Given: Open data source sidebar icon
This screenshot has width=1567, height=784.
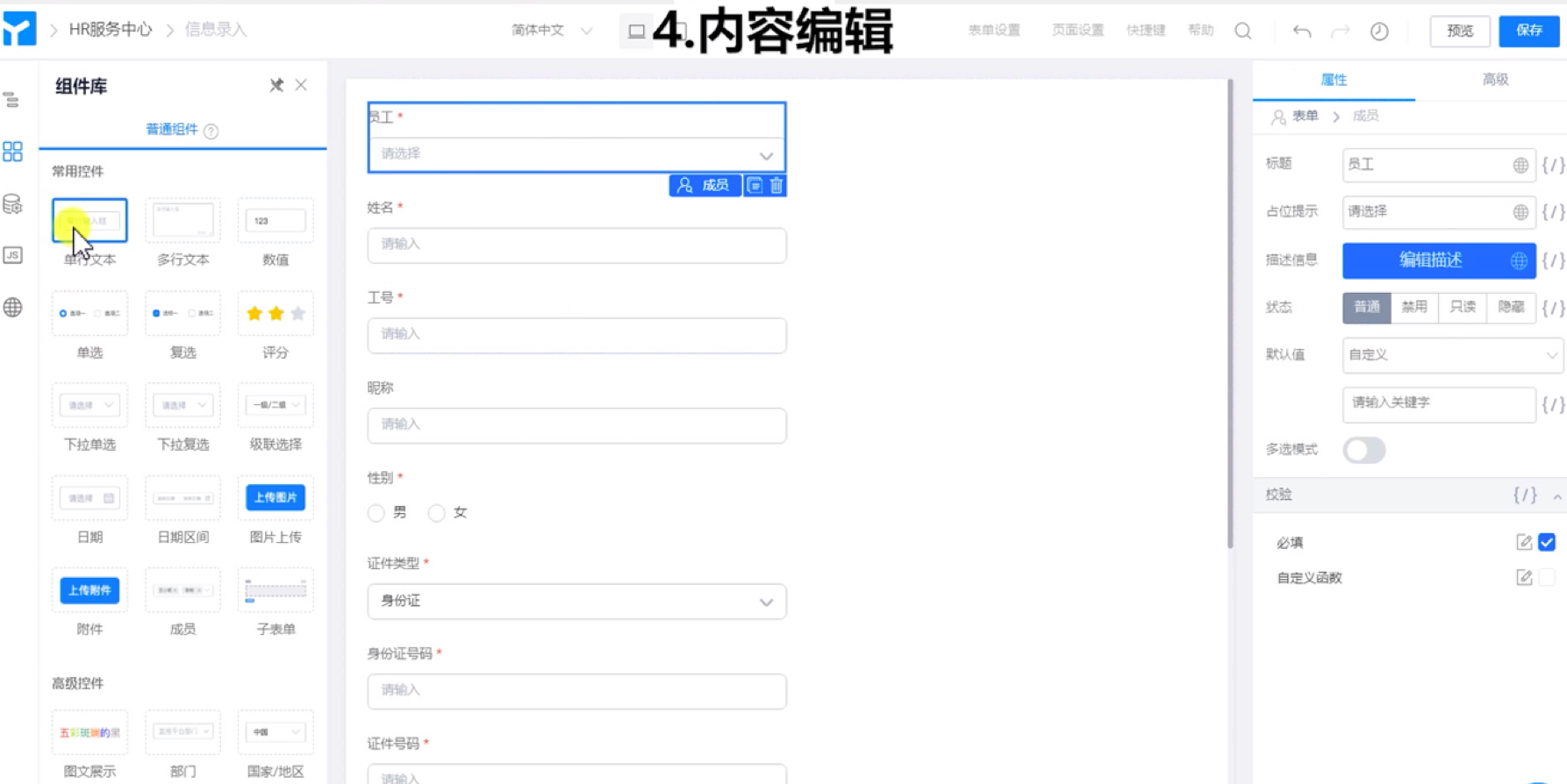Looking at the screenshot, I should pos(12,203).
